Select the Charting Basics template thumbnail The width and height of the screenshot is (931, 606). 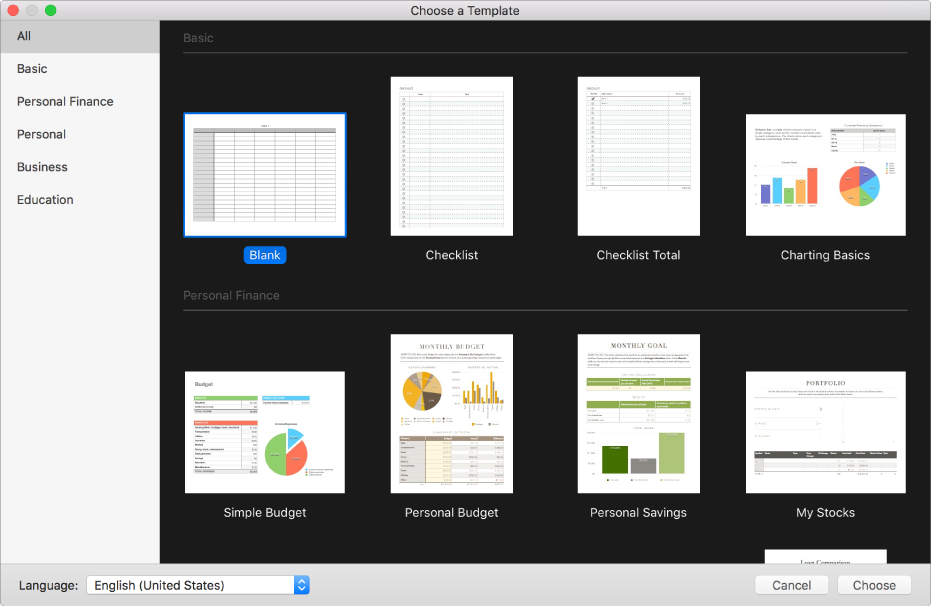[x=825, y=175]
